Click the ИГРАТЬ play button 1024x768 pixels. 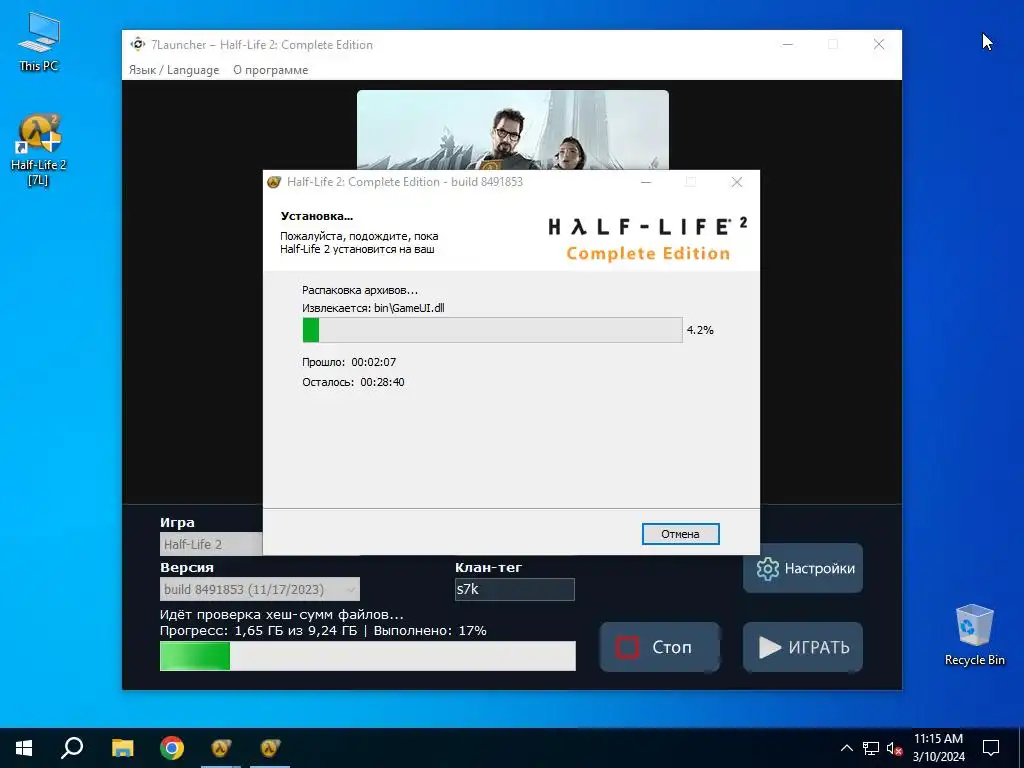point(803,647)
